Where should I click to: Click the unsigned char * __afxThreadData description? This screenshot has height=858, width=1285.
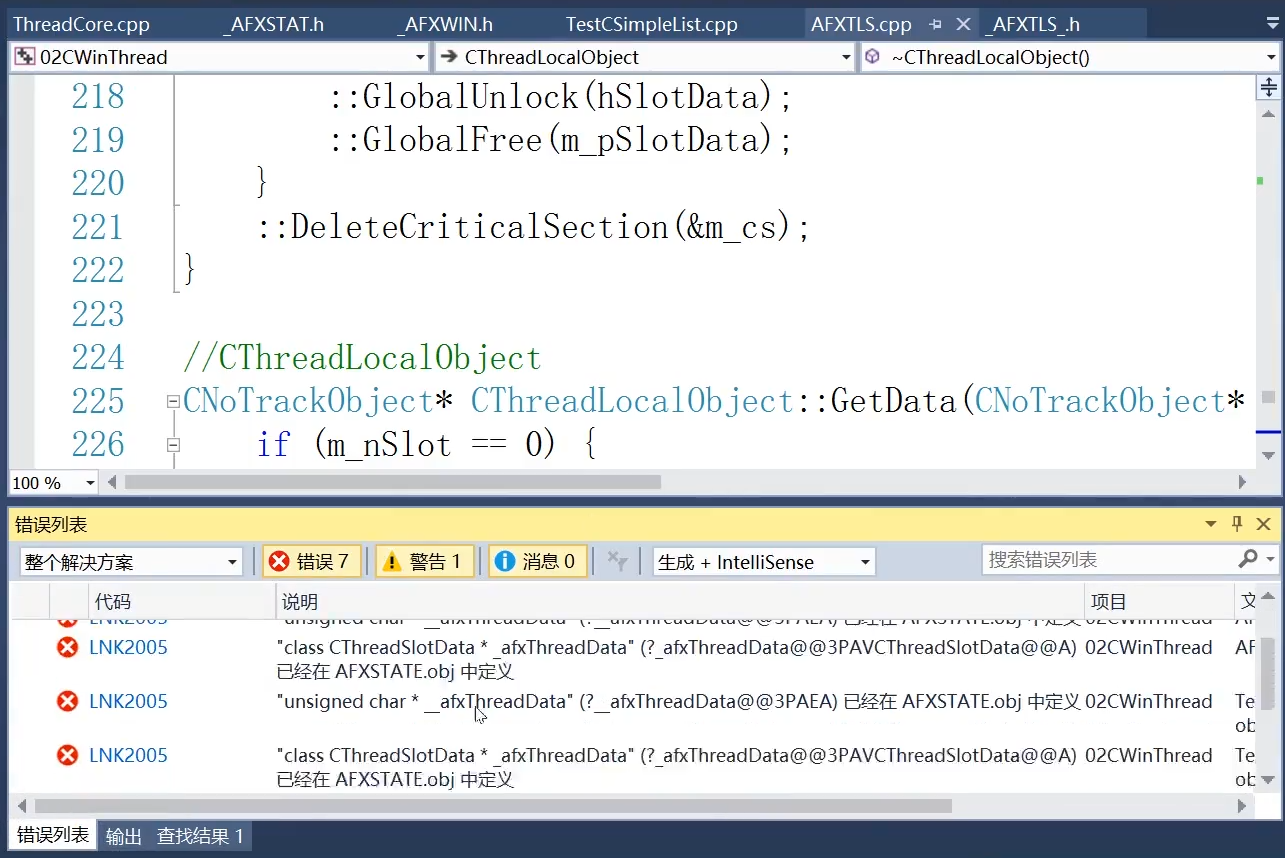[678, 702]
